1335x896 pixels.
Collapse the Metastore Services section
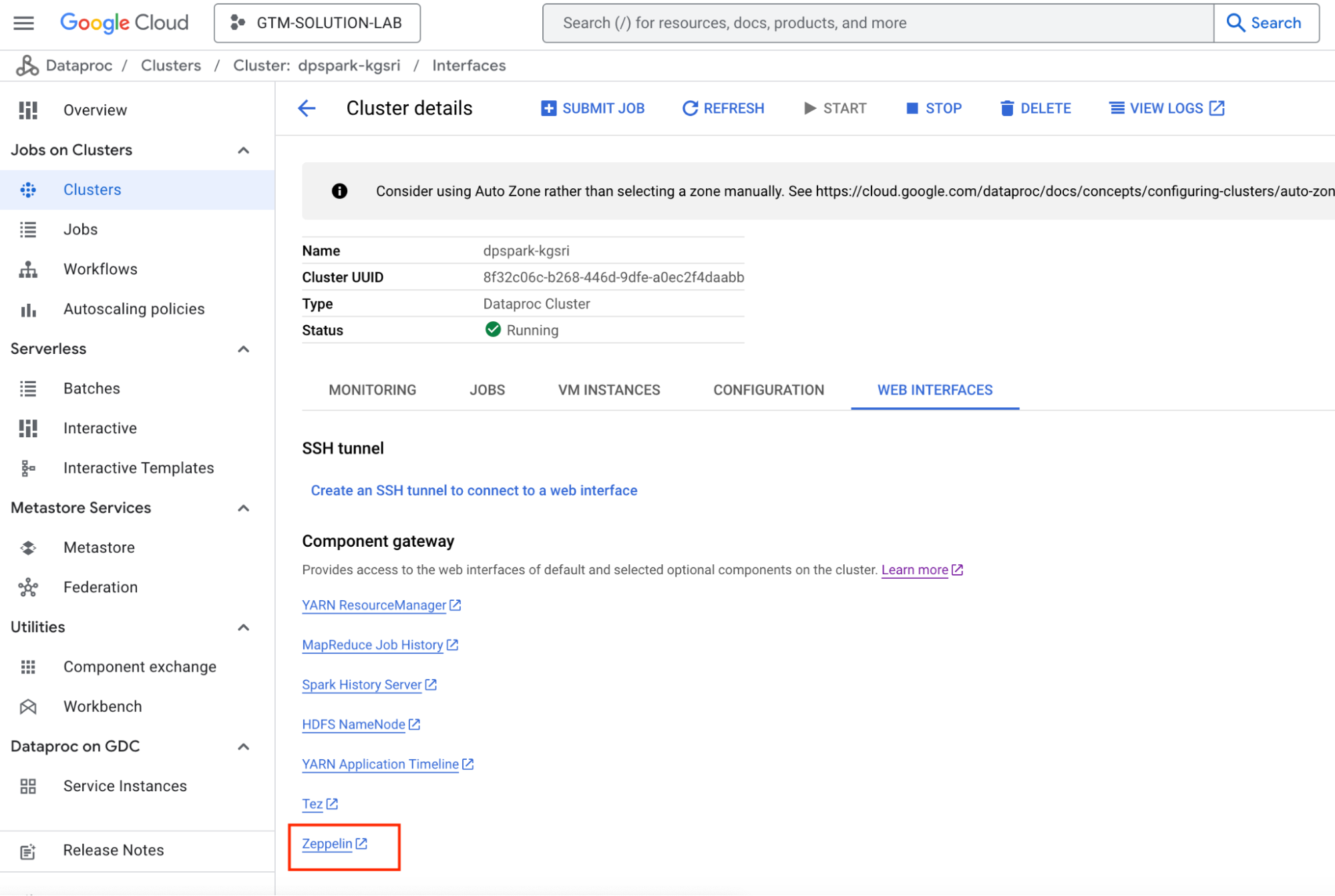coord(244,508)
